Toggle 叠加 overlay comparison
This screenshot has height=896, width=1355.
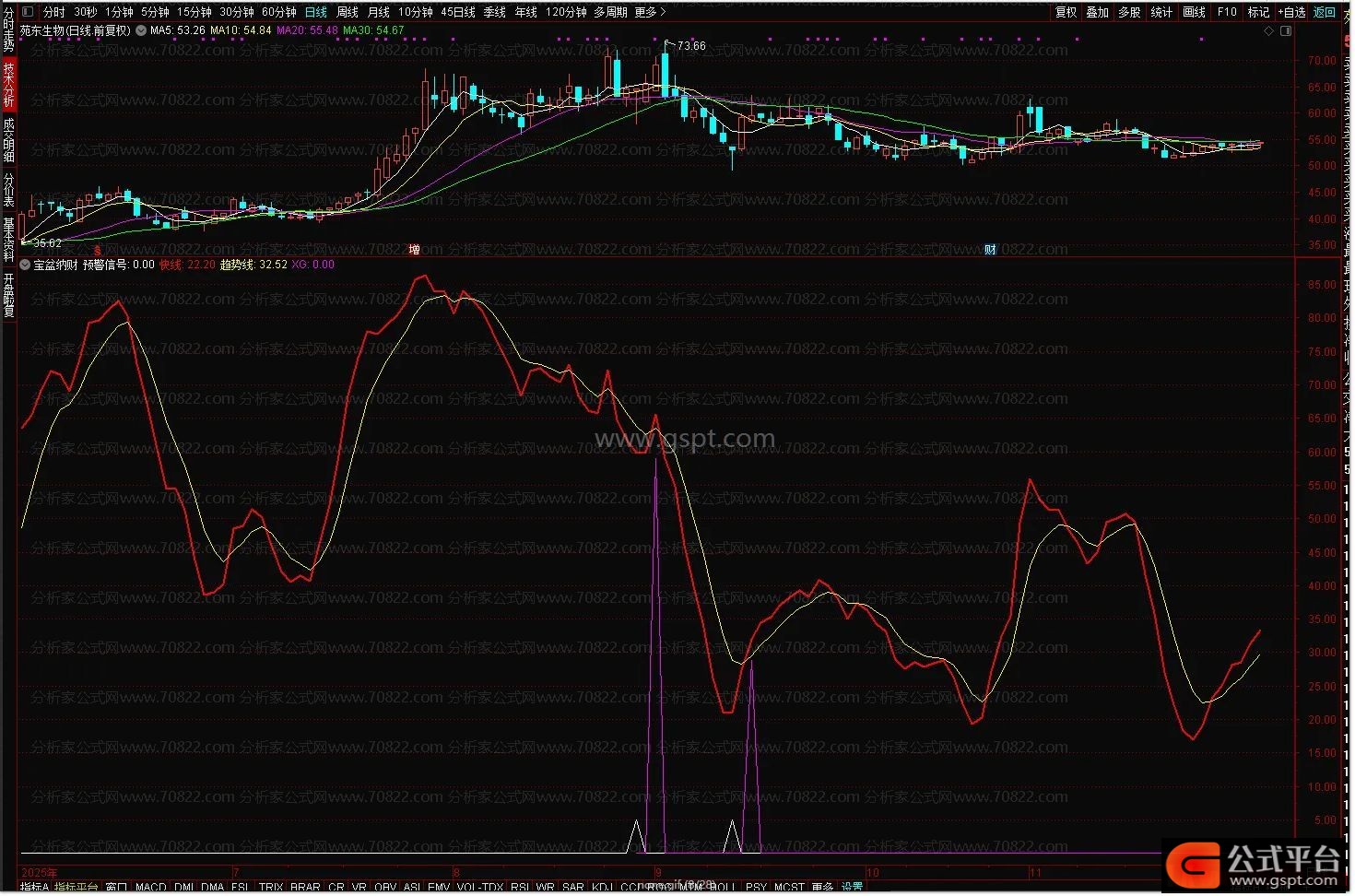(1097, 12)
